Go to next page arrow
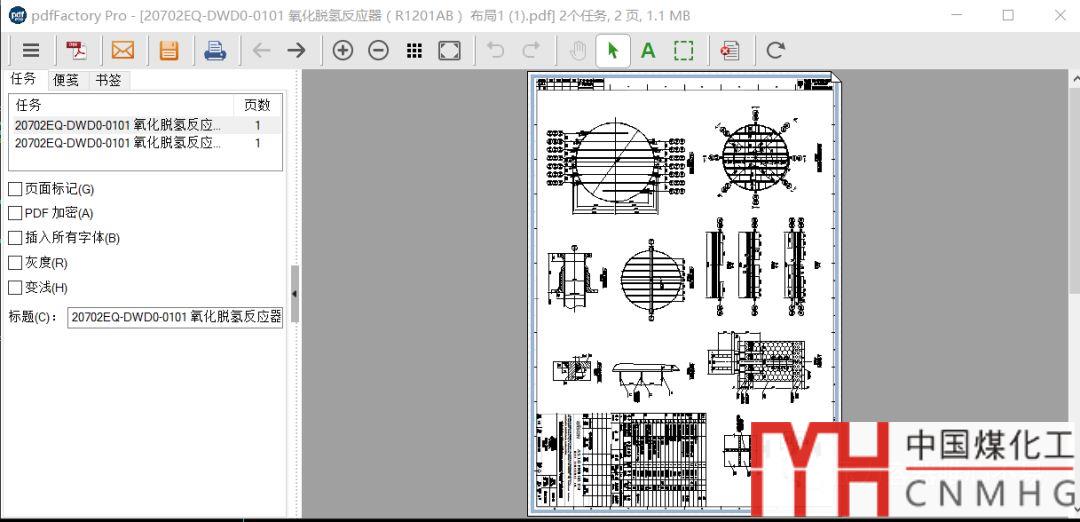 (x=296, y=50)
